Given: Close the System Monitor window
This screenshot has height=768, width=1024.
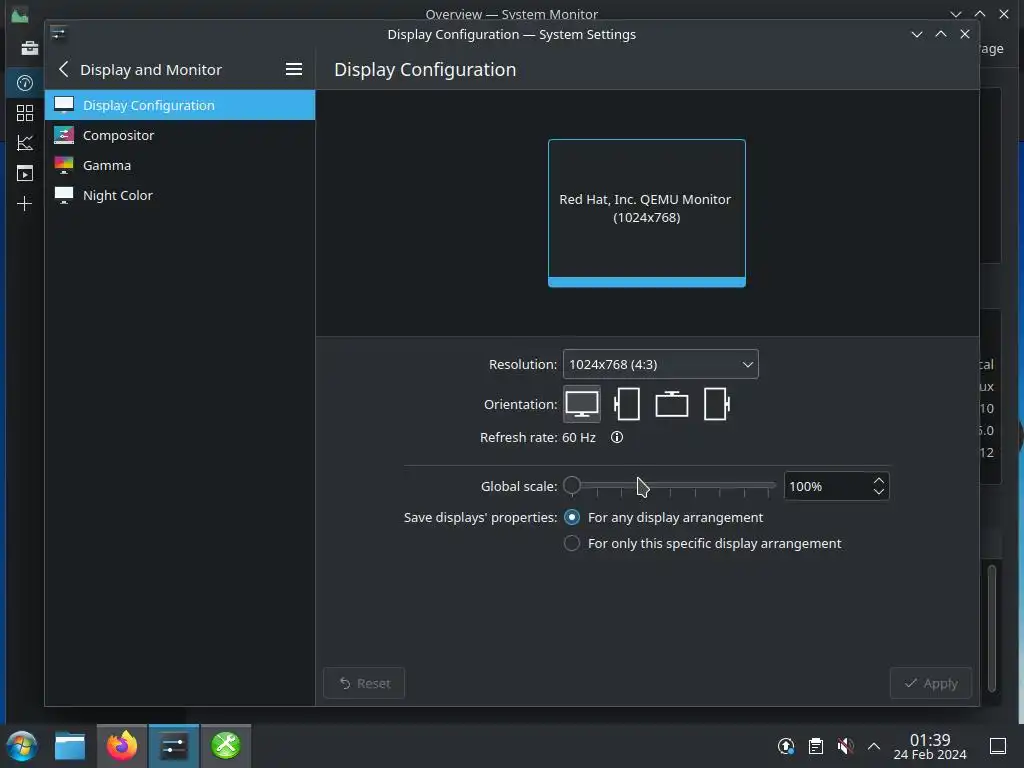Looking at the screenshot, I should click(x=1004, y=14).
